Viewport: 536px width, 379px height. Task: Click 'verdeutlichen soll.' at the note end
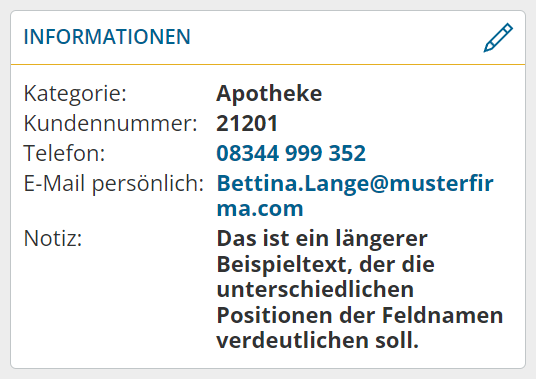click(x=318, y=340)
